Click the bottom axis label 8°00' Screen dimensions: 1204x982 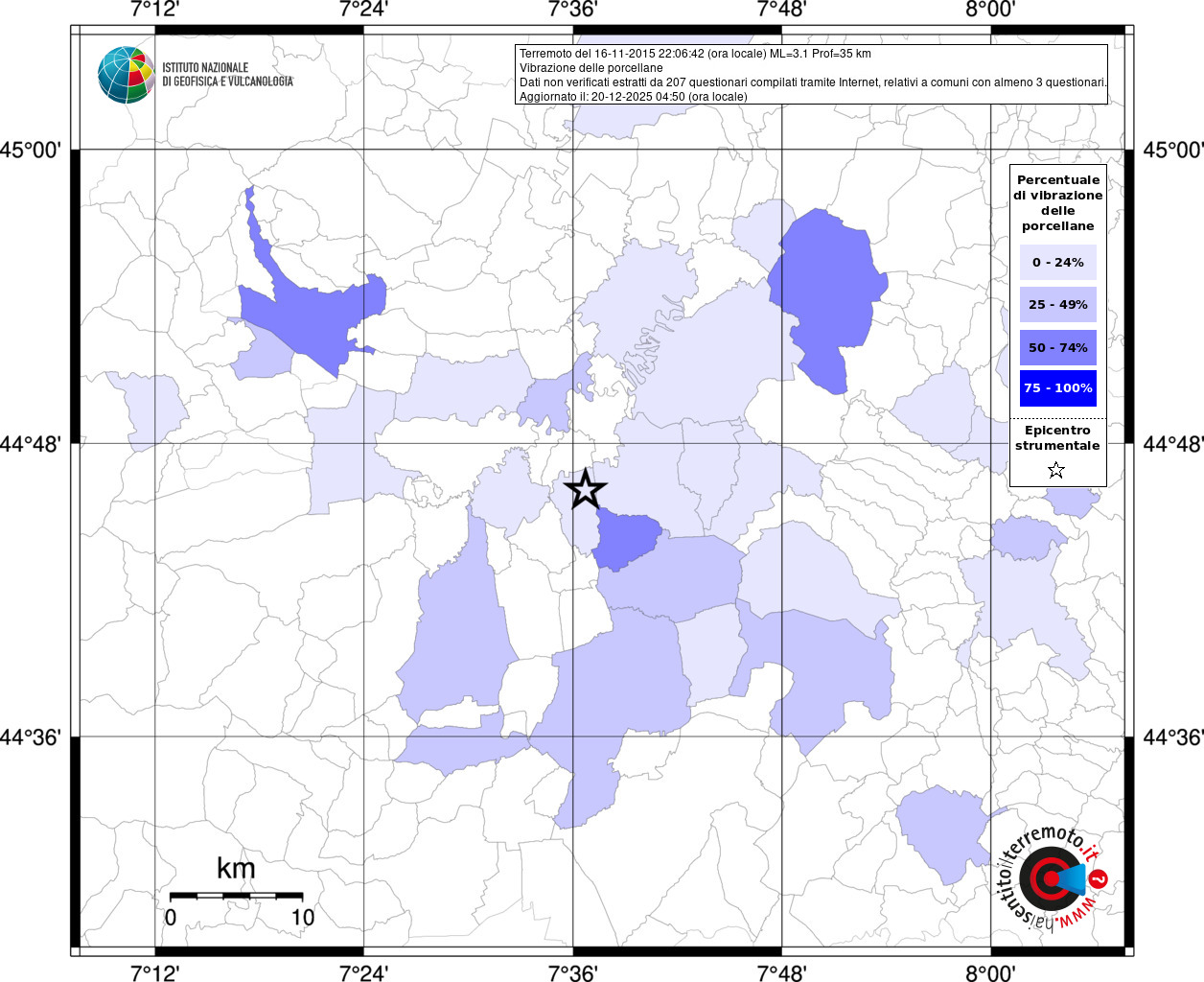pos(990,973)
